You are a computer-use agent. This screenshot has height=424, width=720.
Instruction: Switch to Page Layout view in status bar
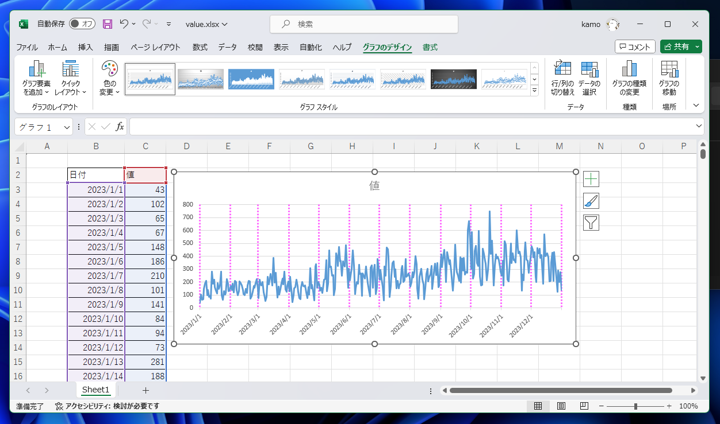point(560,407)
